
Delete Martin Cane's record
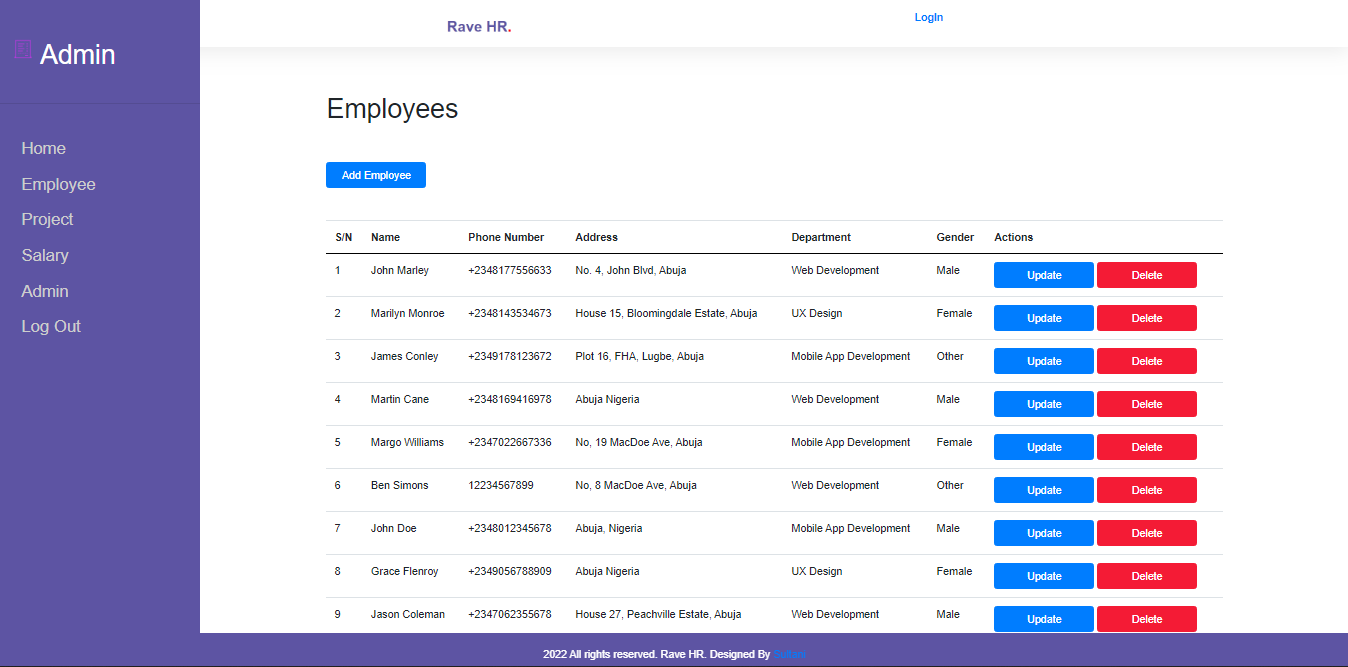1147,404
